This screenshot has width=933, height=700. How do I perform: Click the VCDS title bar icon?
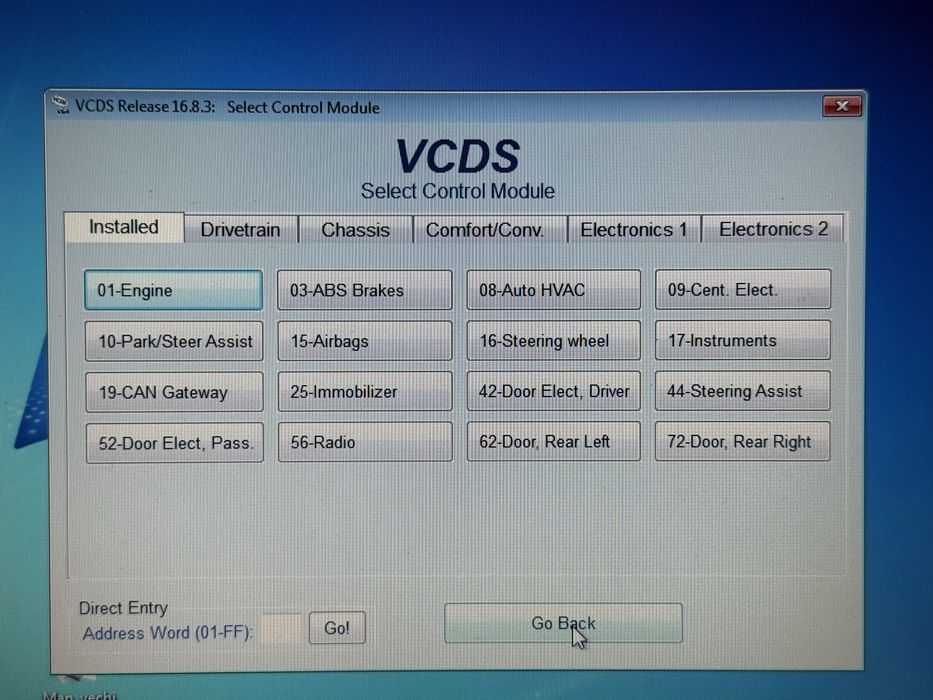click(x=60, y=105)
